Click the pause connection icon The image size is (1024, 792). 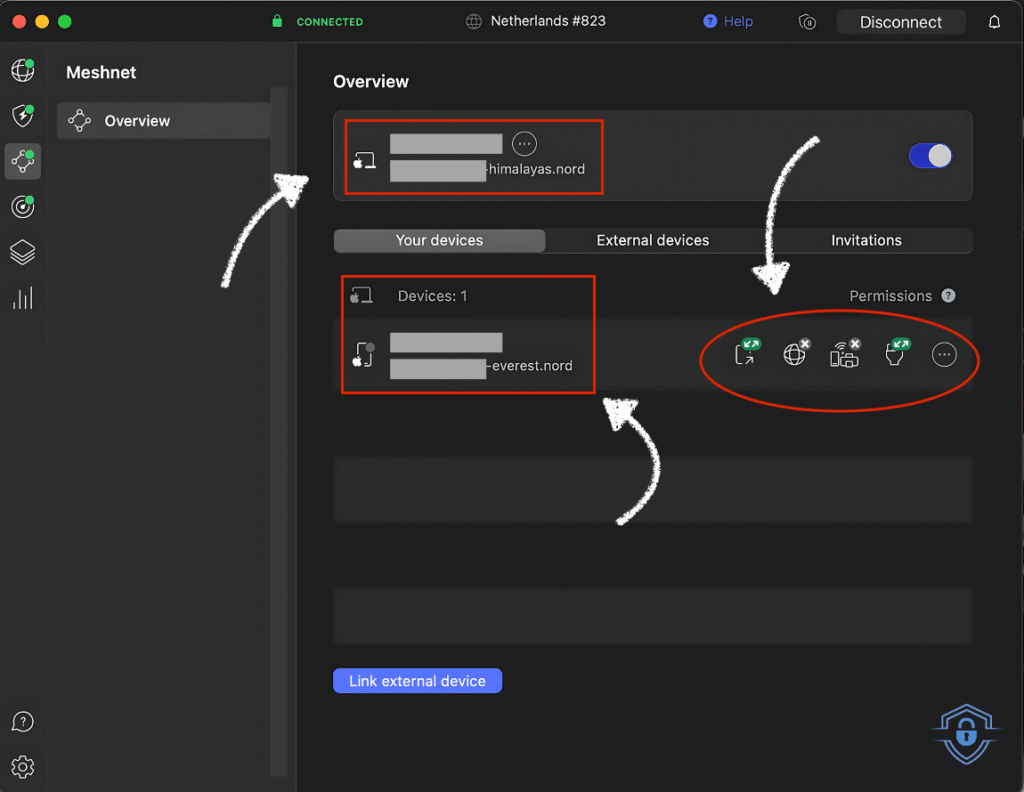(x=807, y=22)
